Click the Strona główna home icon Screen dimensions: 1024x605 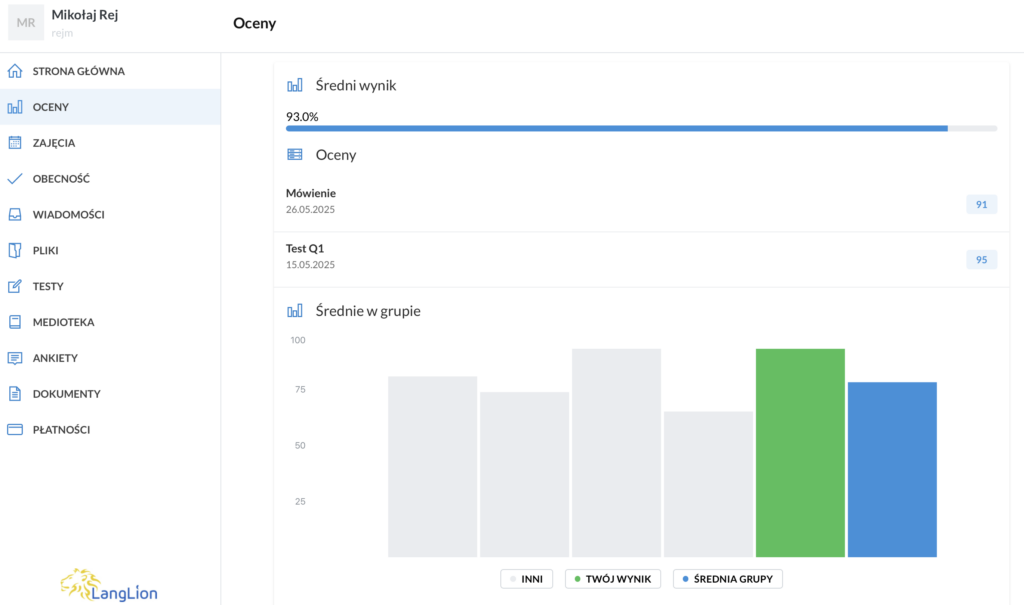tap(15, 72)
